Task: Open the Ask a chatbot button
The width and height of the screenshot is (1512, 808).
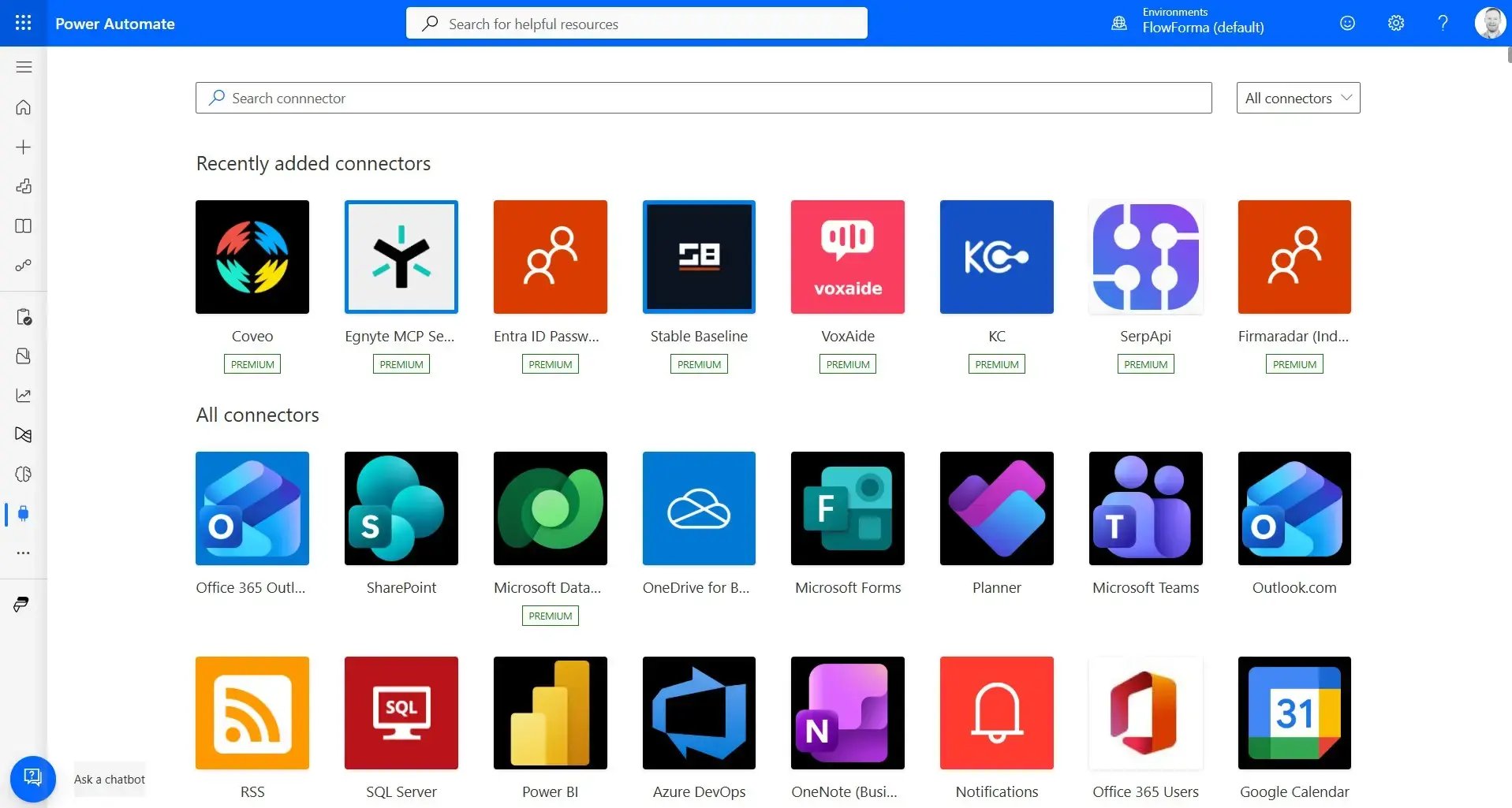Action: (x=33, y=779)
